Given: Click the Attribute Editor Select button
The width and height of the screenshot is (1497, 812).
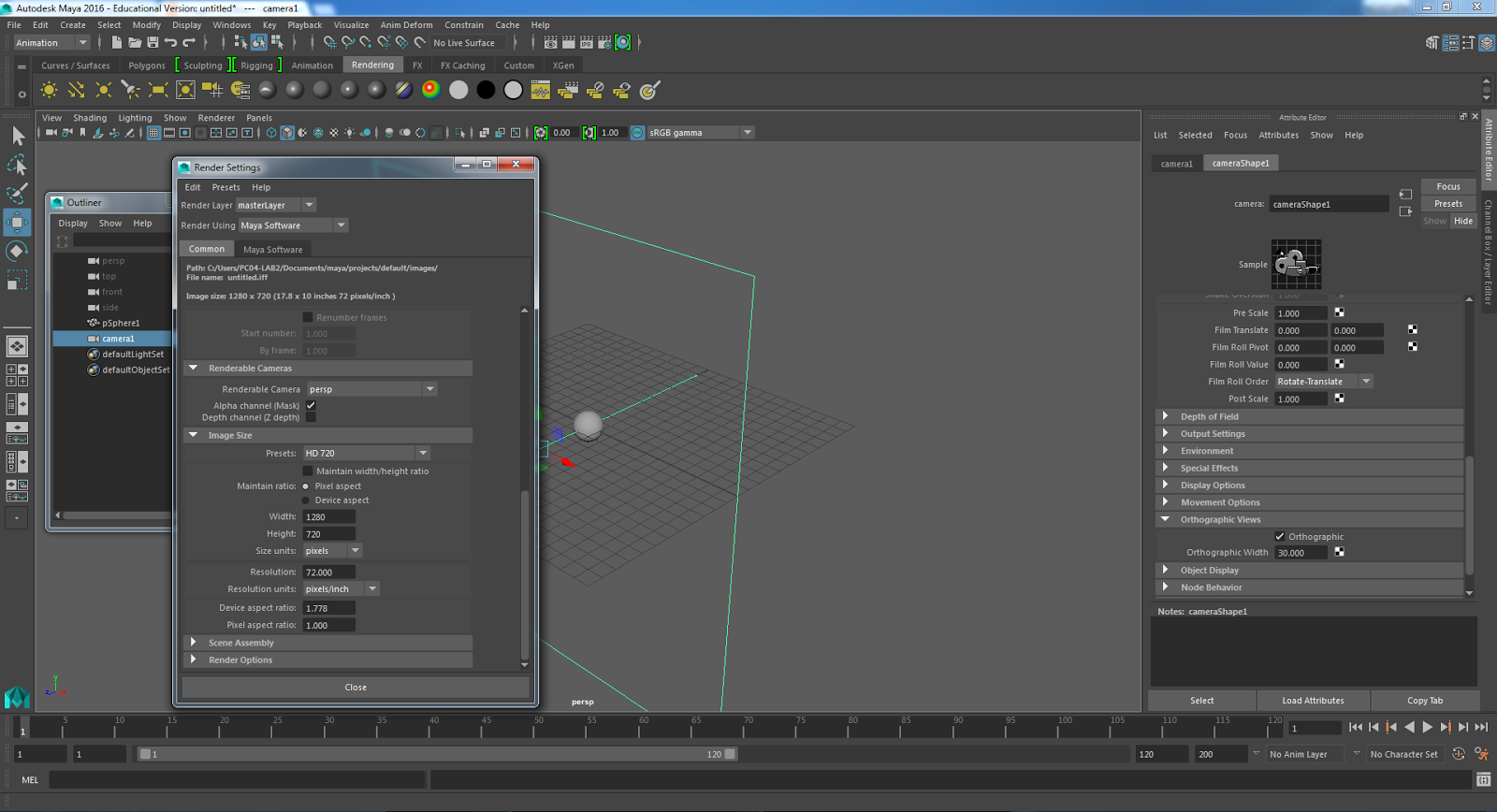Looking at the screenshot, I should pos(1202,701).
